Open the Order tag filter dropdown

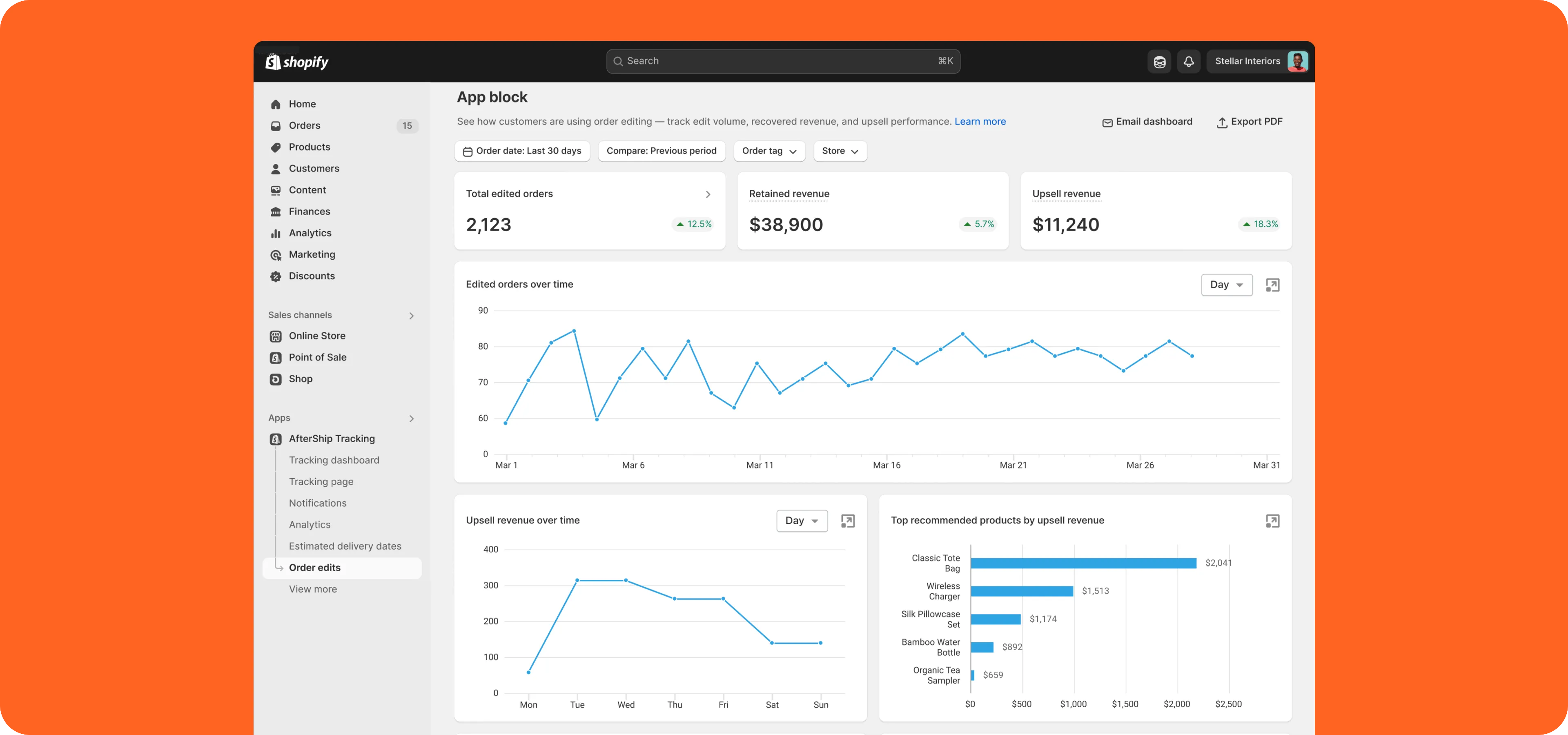(x=769, y=151)
